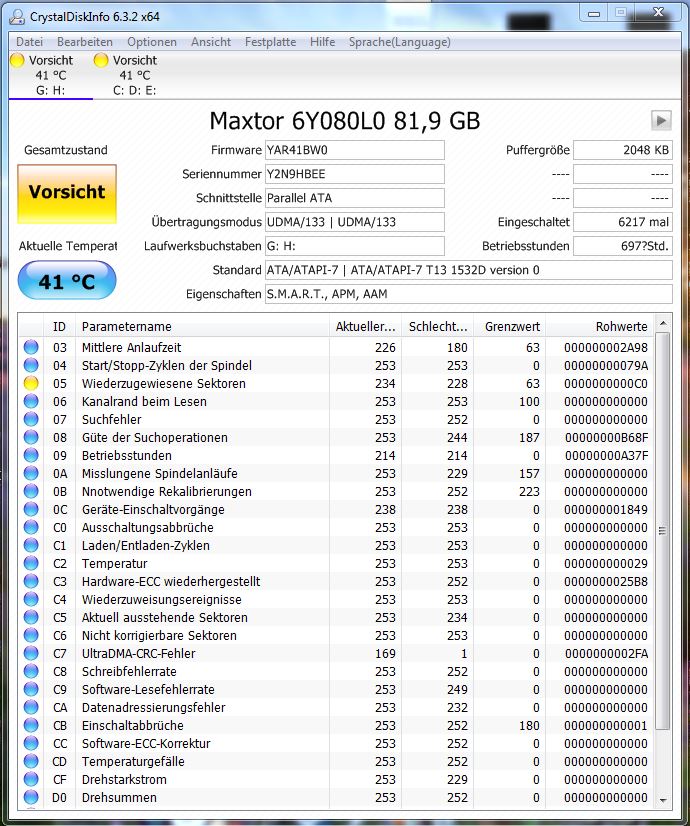Click scrollbar up arrow in attribute list
Screen dimensions: 690x826
pos(663,323)
